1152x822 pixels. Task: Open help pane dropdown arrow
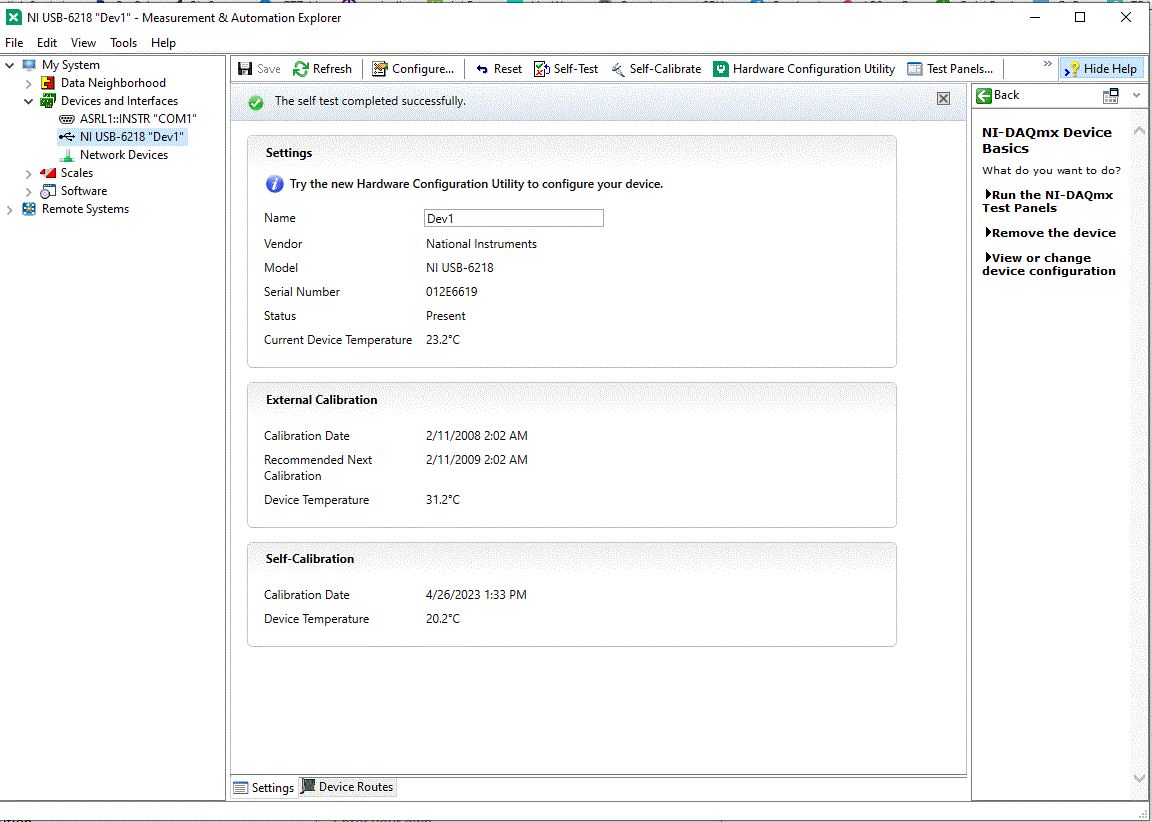[1137, 95]
